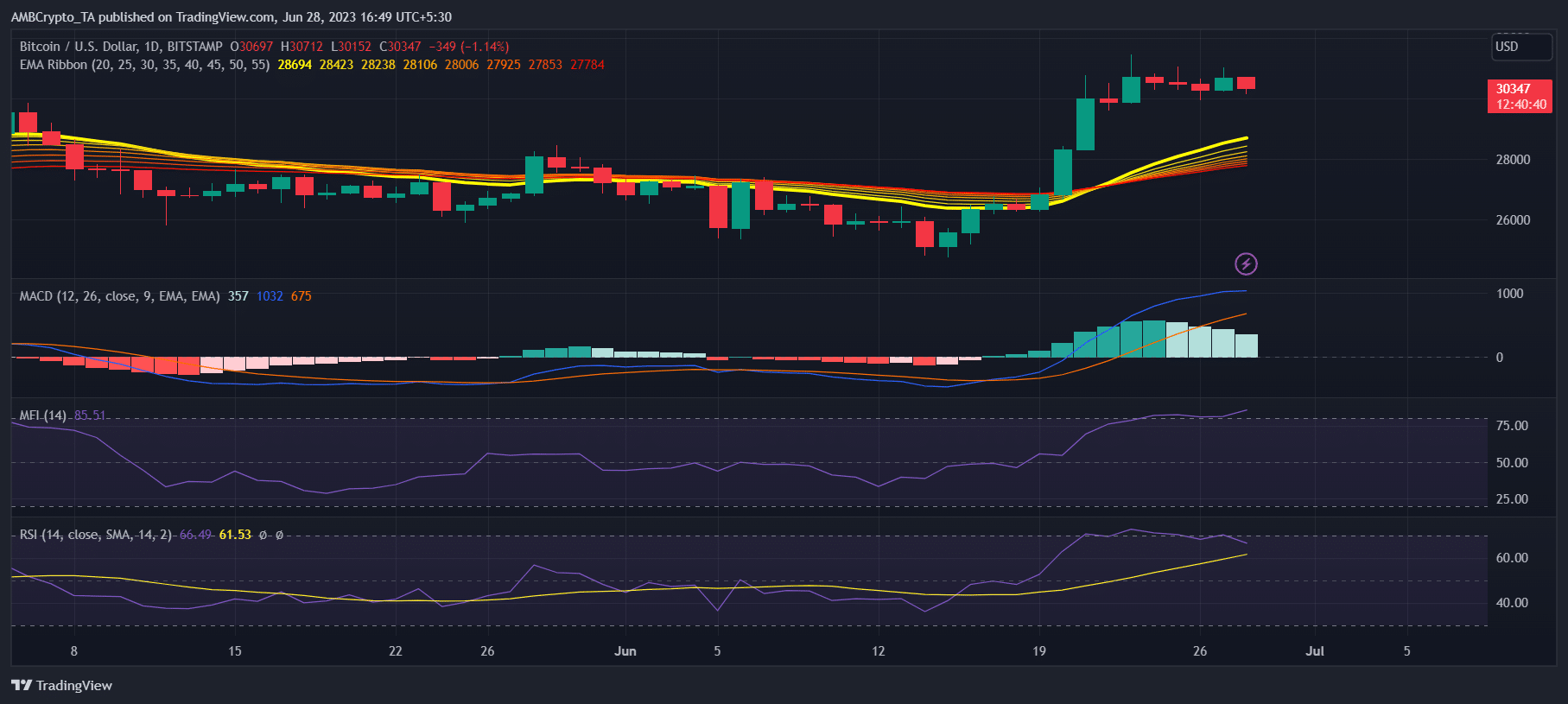Click the blue MACD line value 1032
This screenshot has width=1568, height=704.
click(270, 296)
